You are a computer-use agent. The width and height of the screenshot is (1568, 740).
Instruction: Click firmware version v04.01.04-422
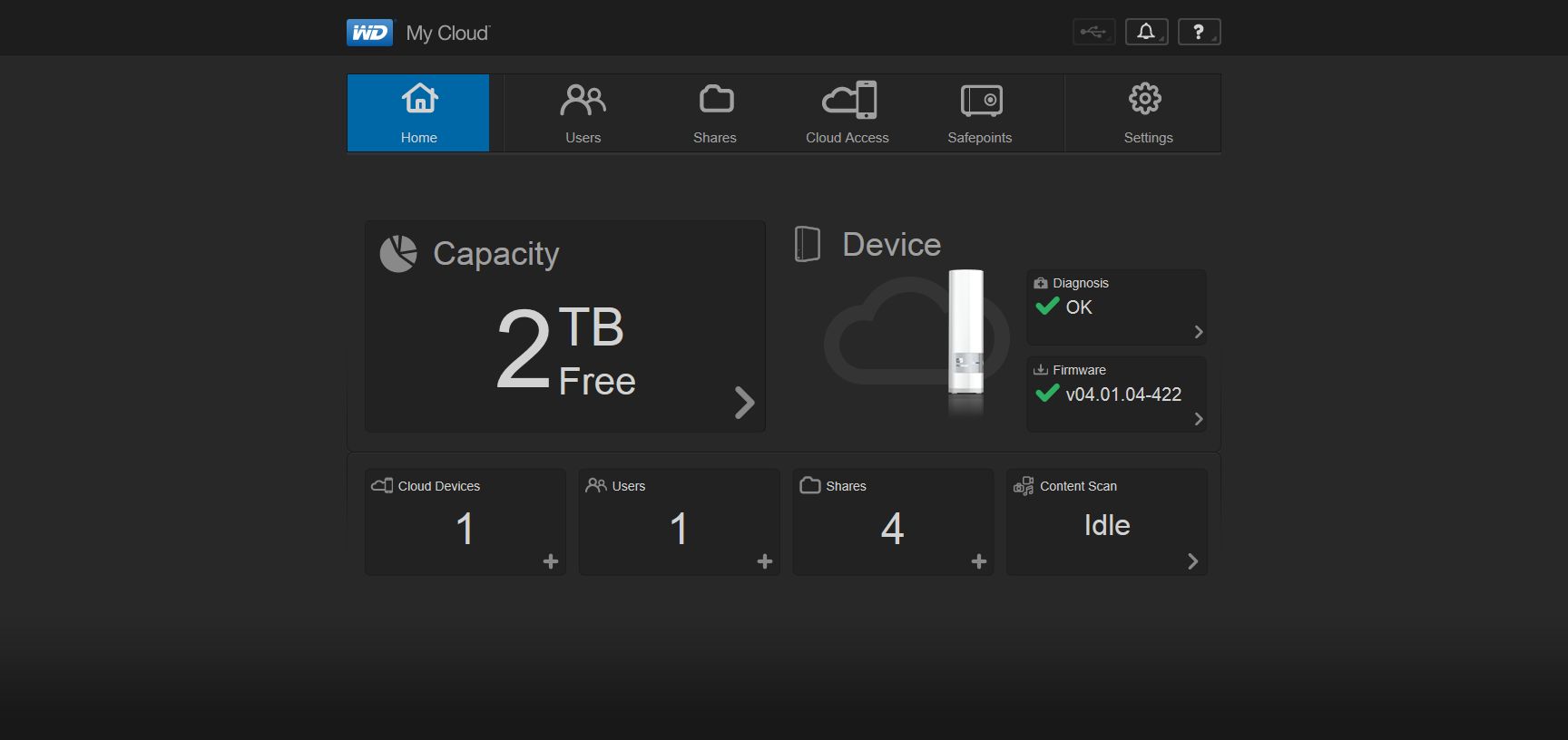[x=1123, y=394]
